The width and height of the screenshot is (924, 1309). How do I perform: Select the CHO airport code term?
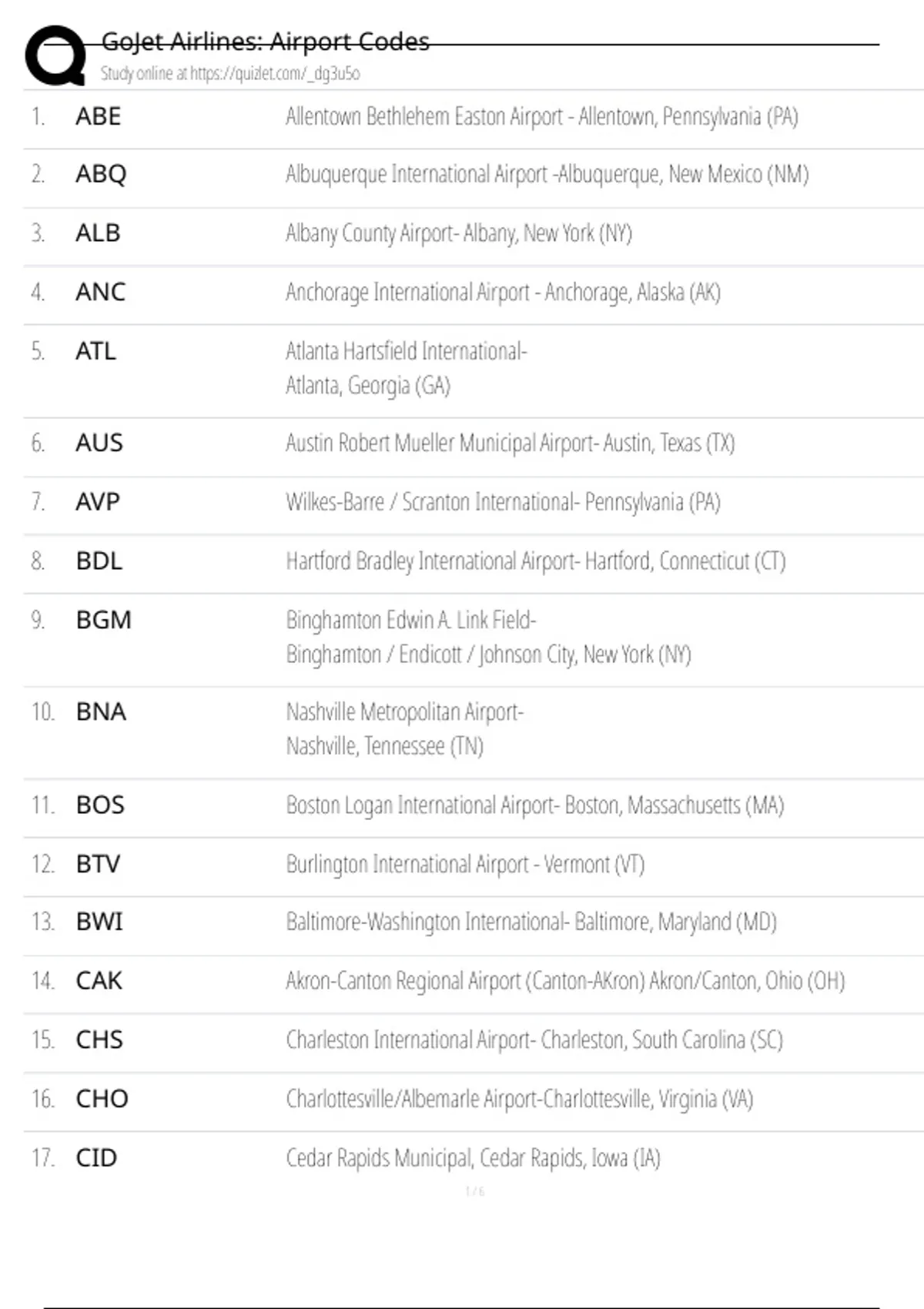[102, 1099]
